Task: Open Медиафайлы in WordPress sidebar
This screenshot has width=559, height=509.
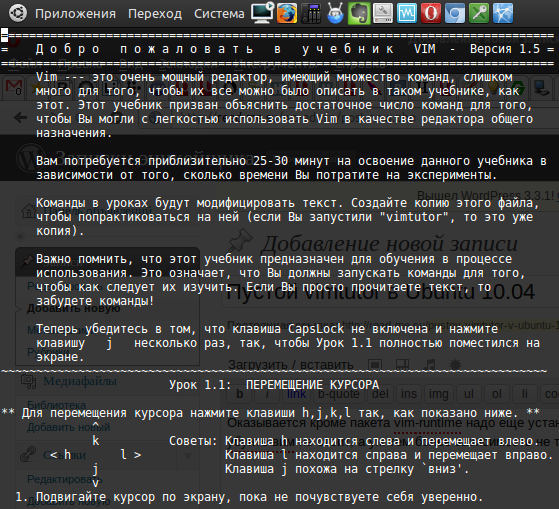Action: pos(80,381)
